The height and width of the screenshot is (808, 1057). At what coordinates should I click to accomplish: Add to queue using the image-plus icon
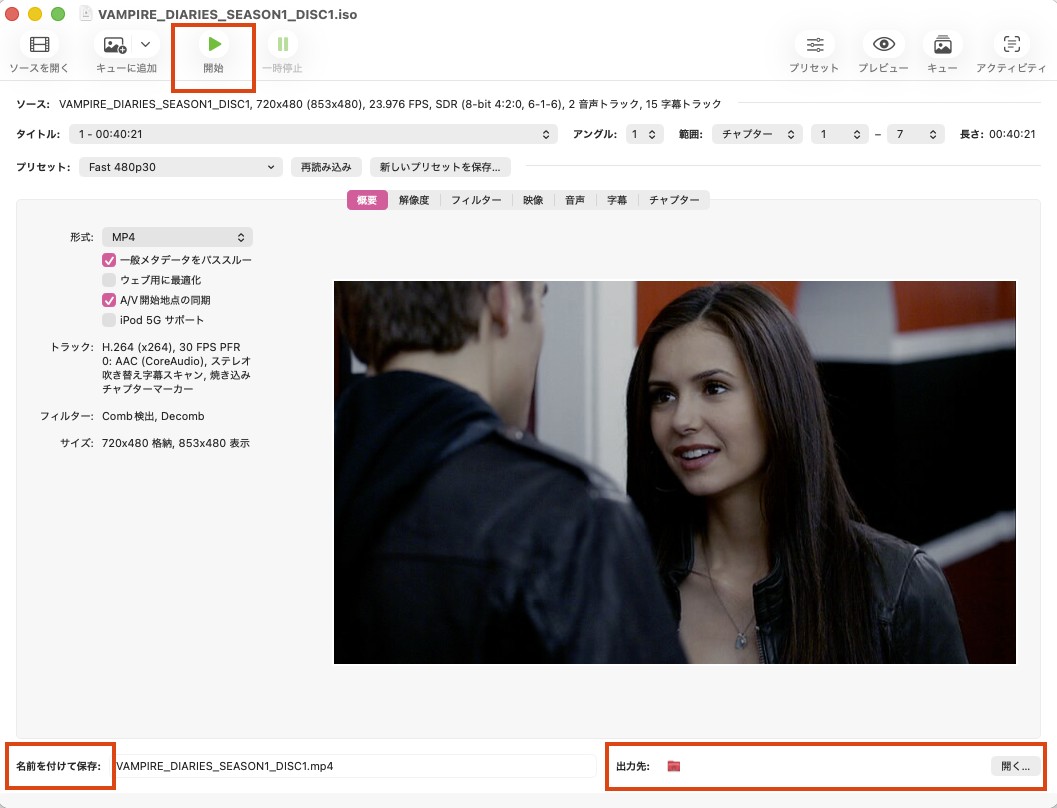click(x=115, y=44)
